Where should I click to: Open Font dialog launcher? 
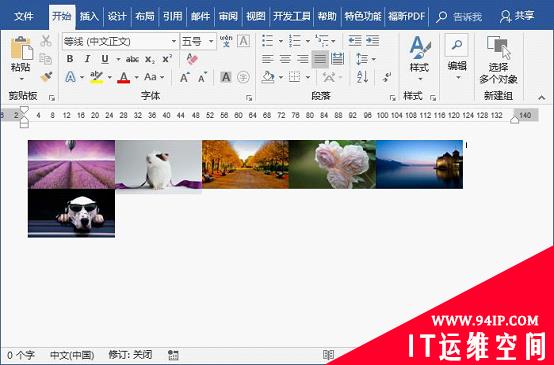coord(249,98)
